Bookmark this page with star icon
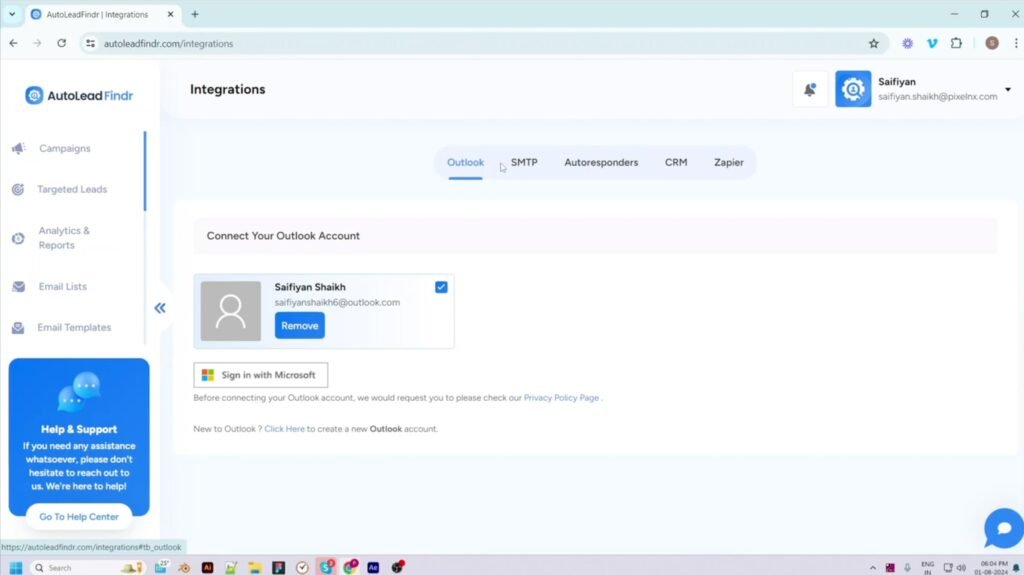 [874, 43]
